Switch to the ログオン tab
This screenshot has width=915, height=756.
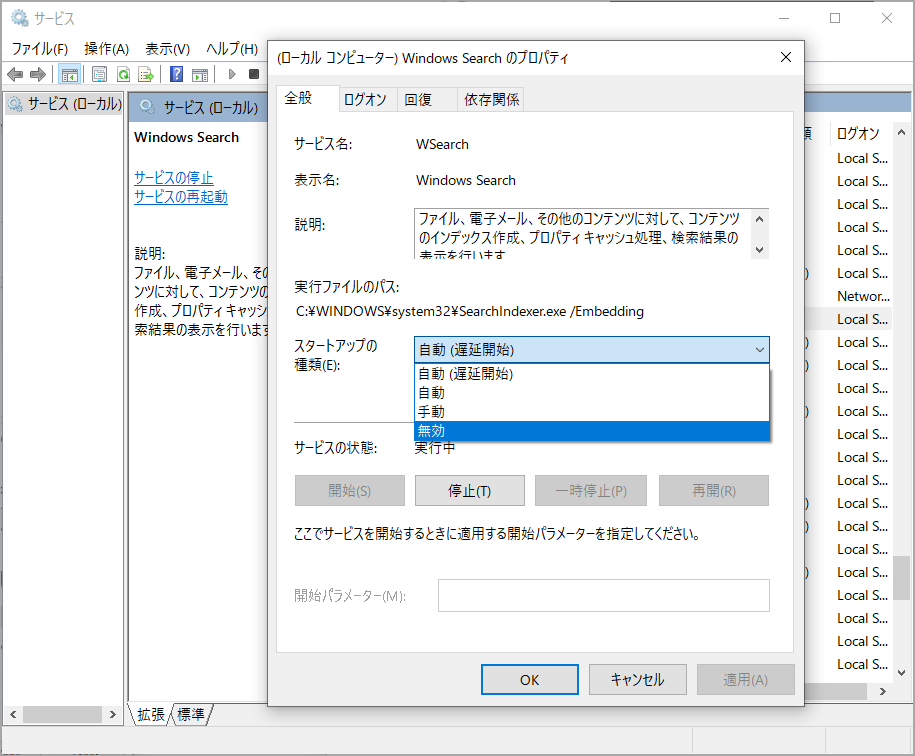point(365,99)
